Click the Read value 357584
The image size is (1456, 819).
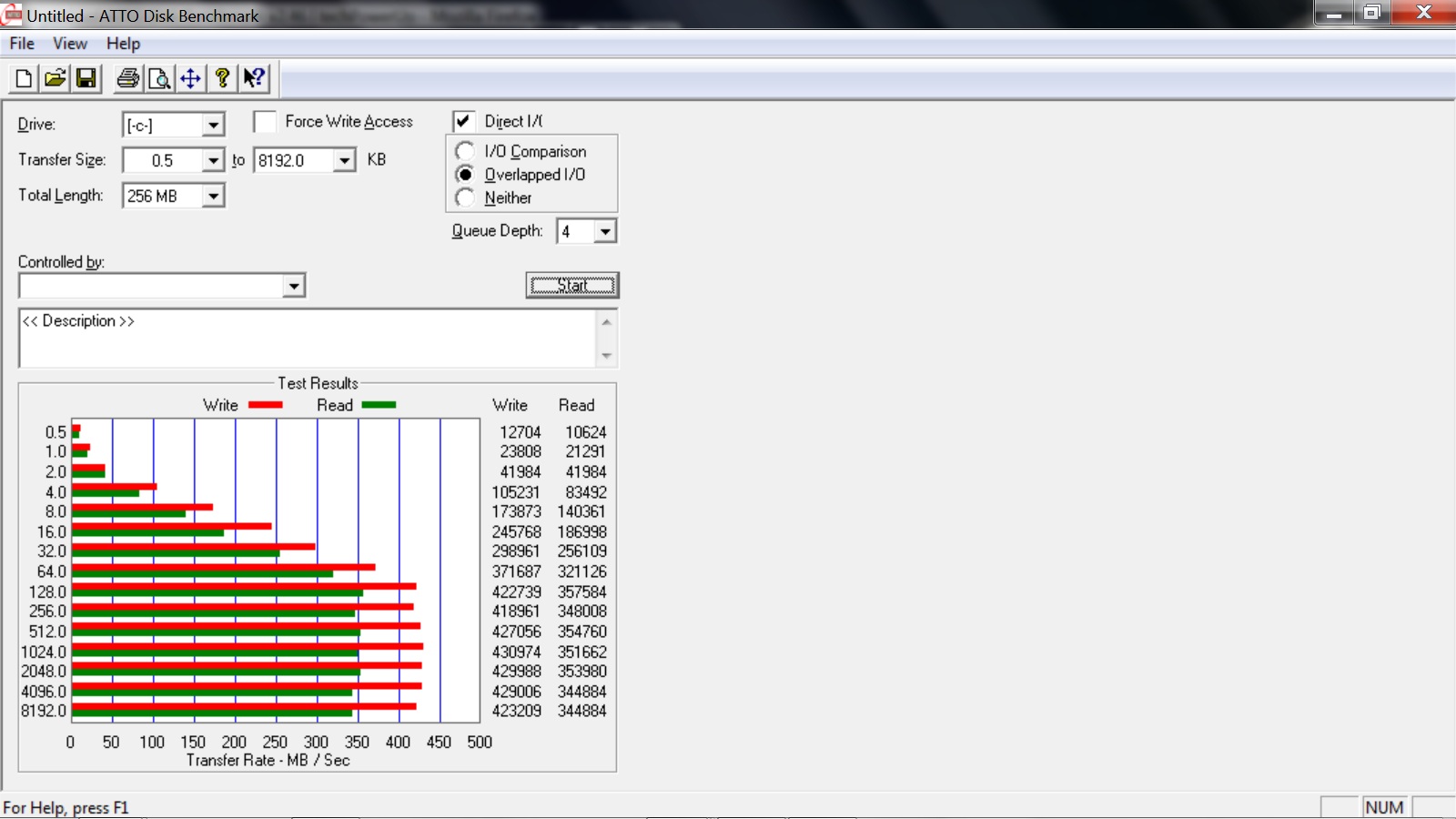point(581,592)
